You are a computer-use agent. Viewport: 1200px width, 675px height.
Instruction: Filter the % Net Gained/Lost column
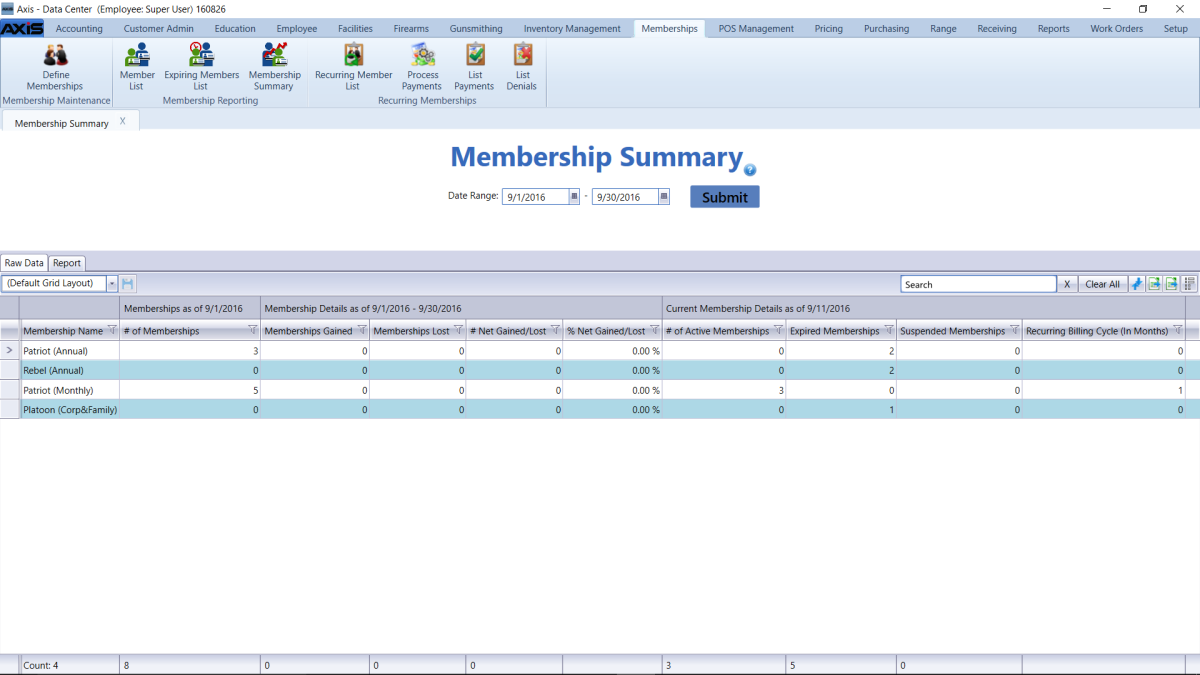click(x=654, y=330)
